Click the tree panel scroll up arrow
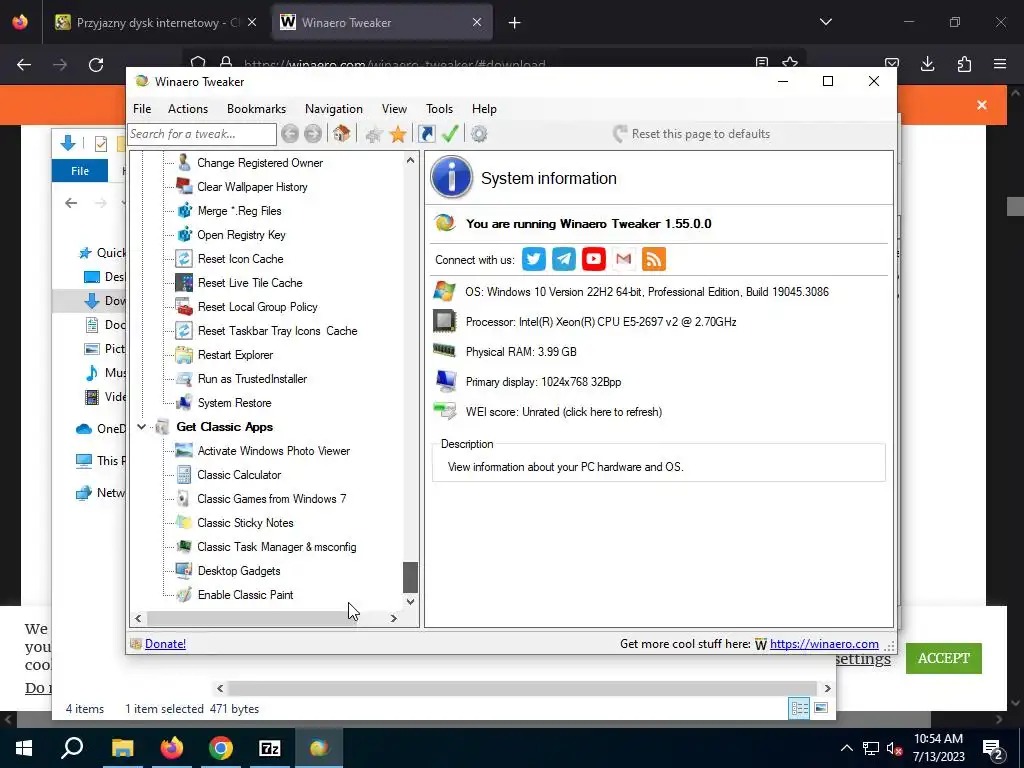Image resolution: width=1024 pixels, height=768 pixels. (410, 160)
